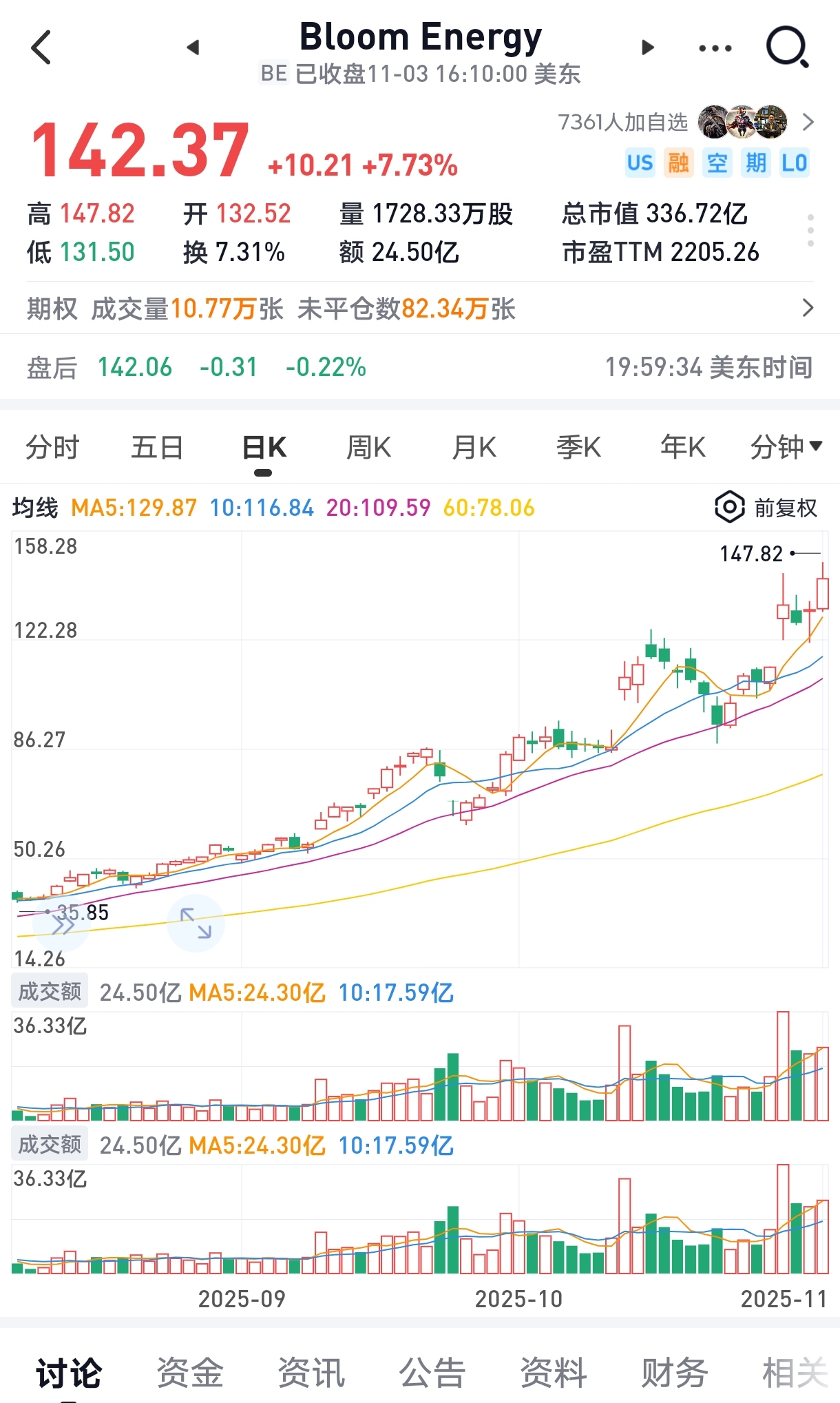
Task: Open chart settings hexagon icon
Action: 729,508
